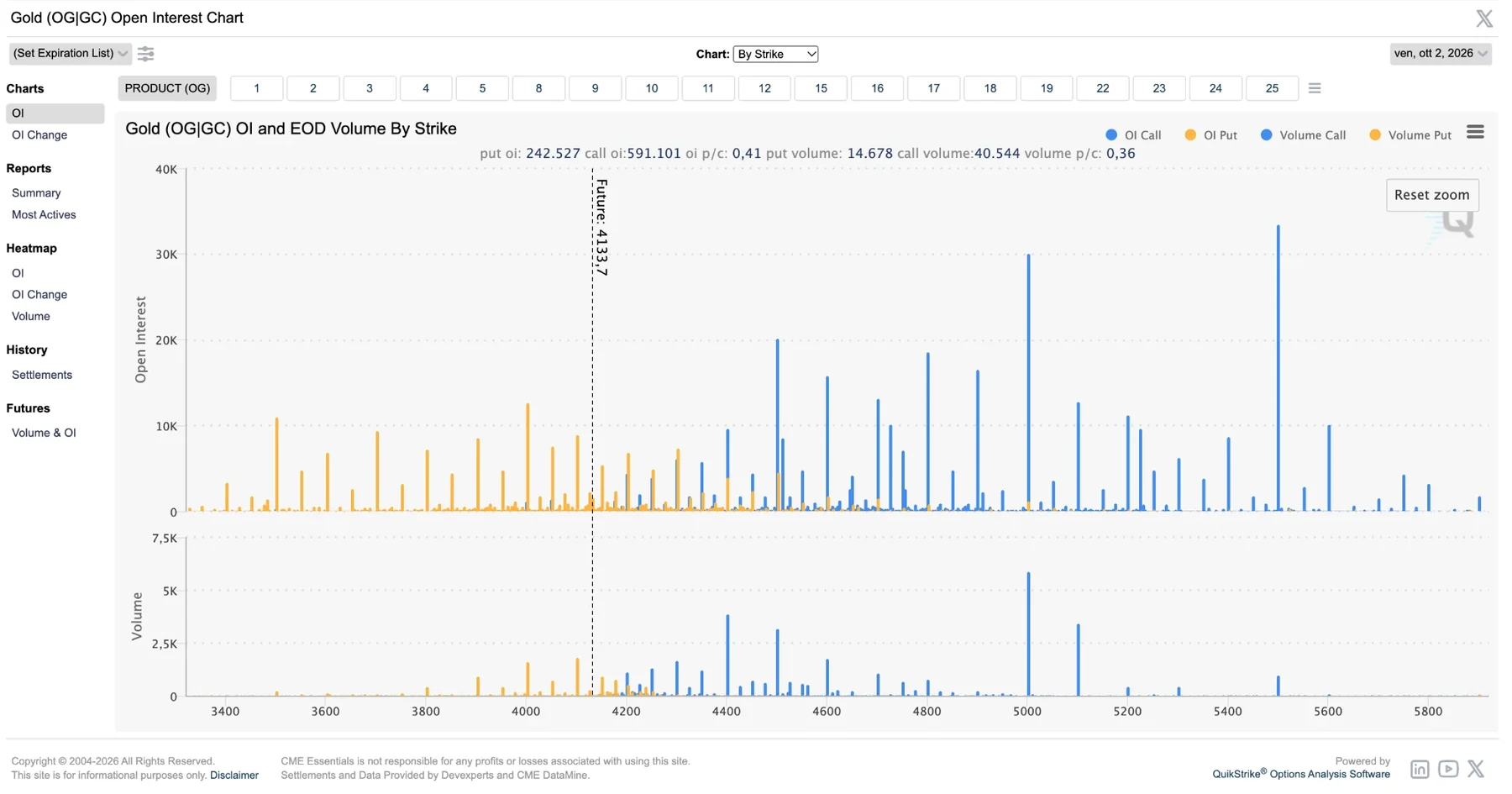Open the Summary report
Screen dimensions: 1512x794
pyautogui.click(x=36, y=193)
